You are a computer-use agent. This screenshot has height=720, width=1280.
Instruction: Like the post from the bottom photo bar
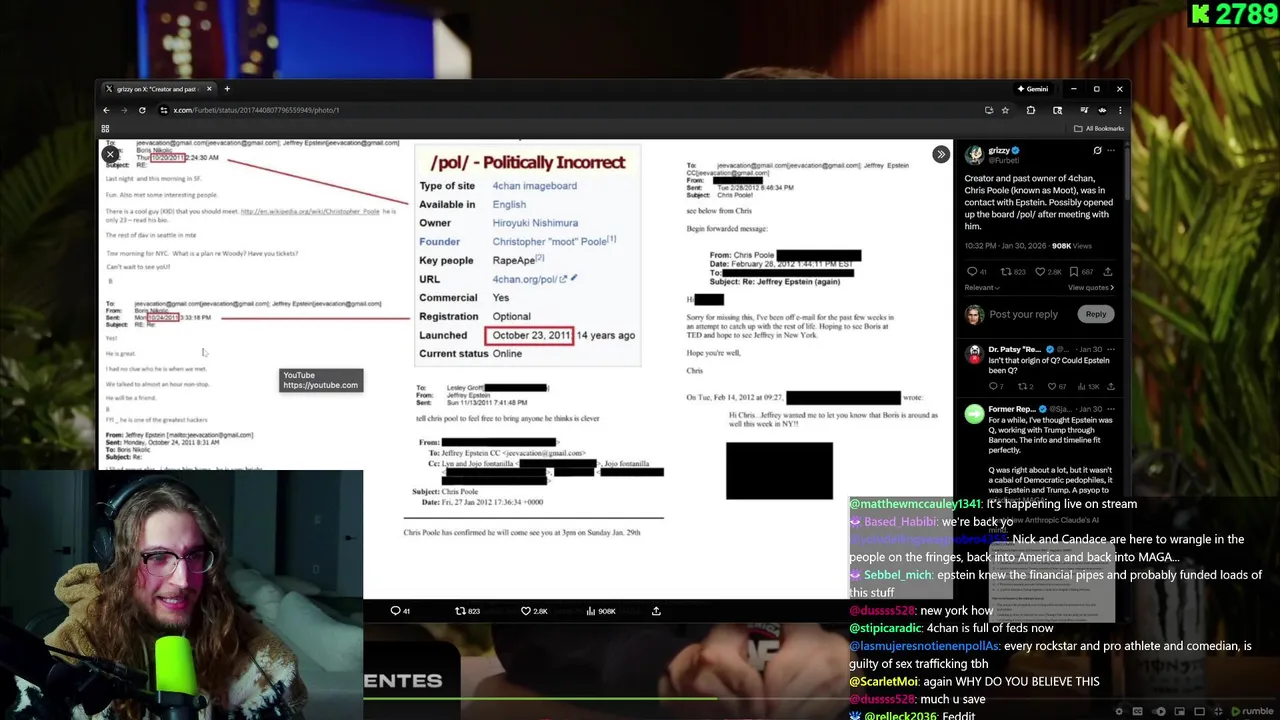534,611
